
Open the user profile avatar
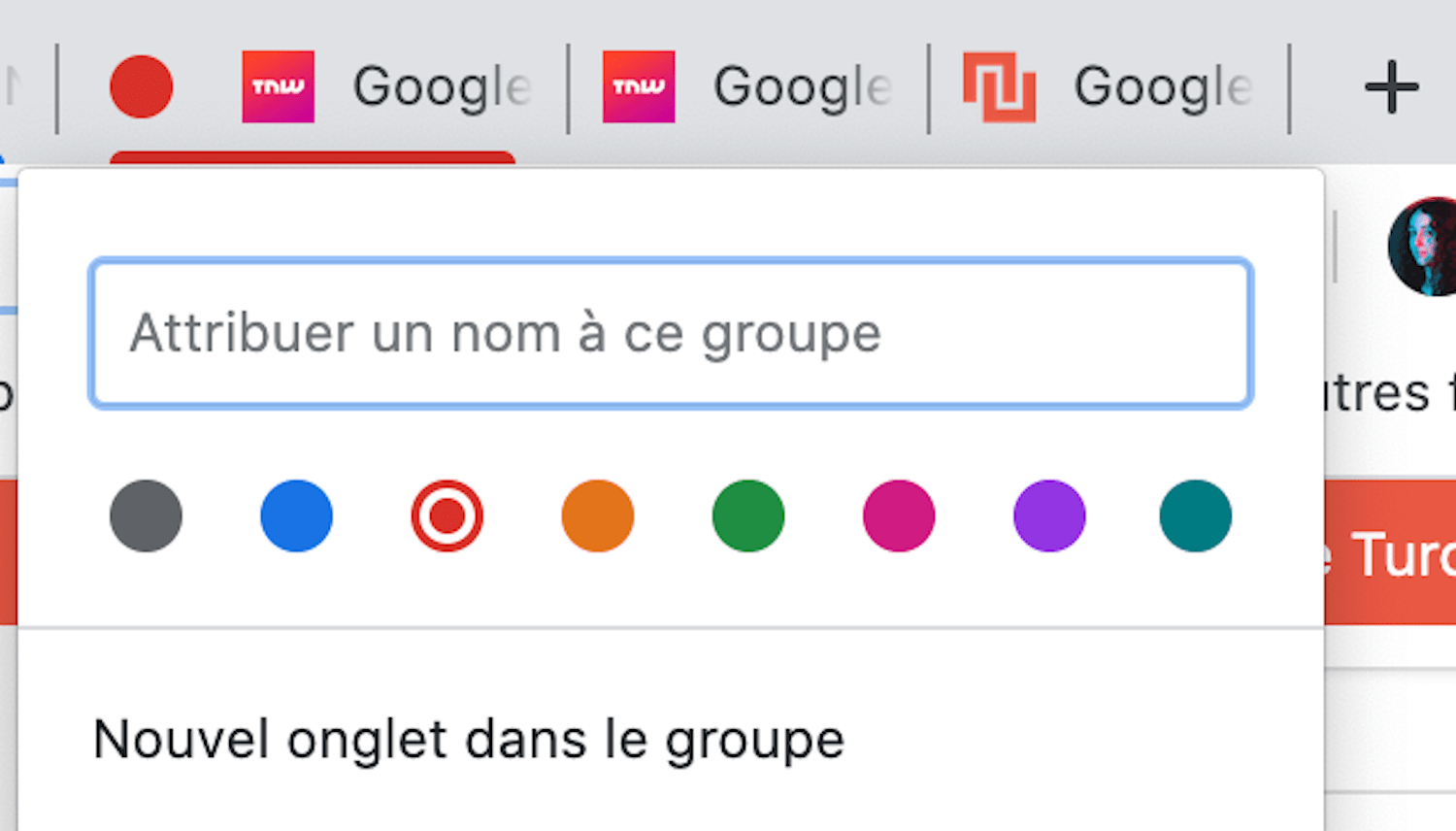click(1423, 247)
